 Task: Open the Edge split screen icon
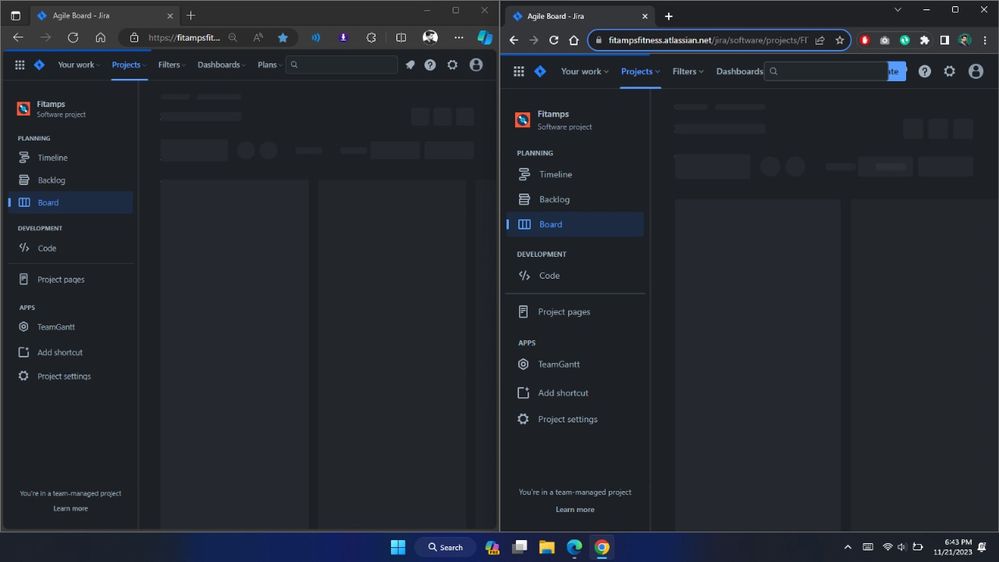[x=401, y=38]
